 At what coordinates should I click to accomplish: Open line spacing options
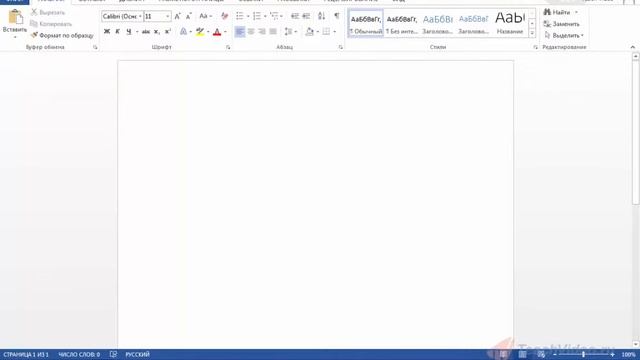point(289,31)
